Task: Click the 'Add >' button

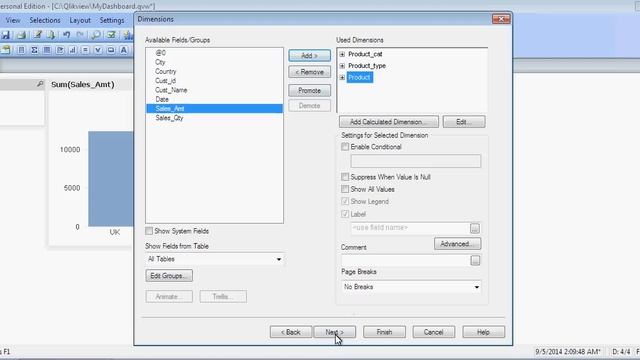Action: click(309, 56)
